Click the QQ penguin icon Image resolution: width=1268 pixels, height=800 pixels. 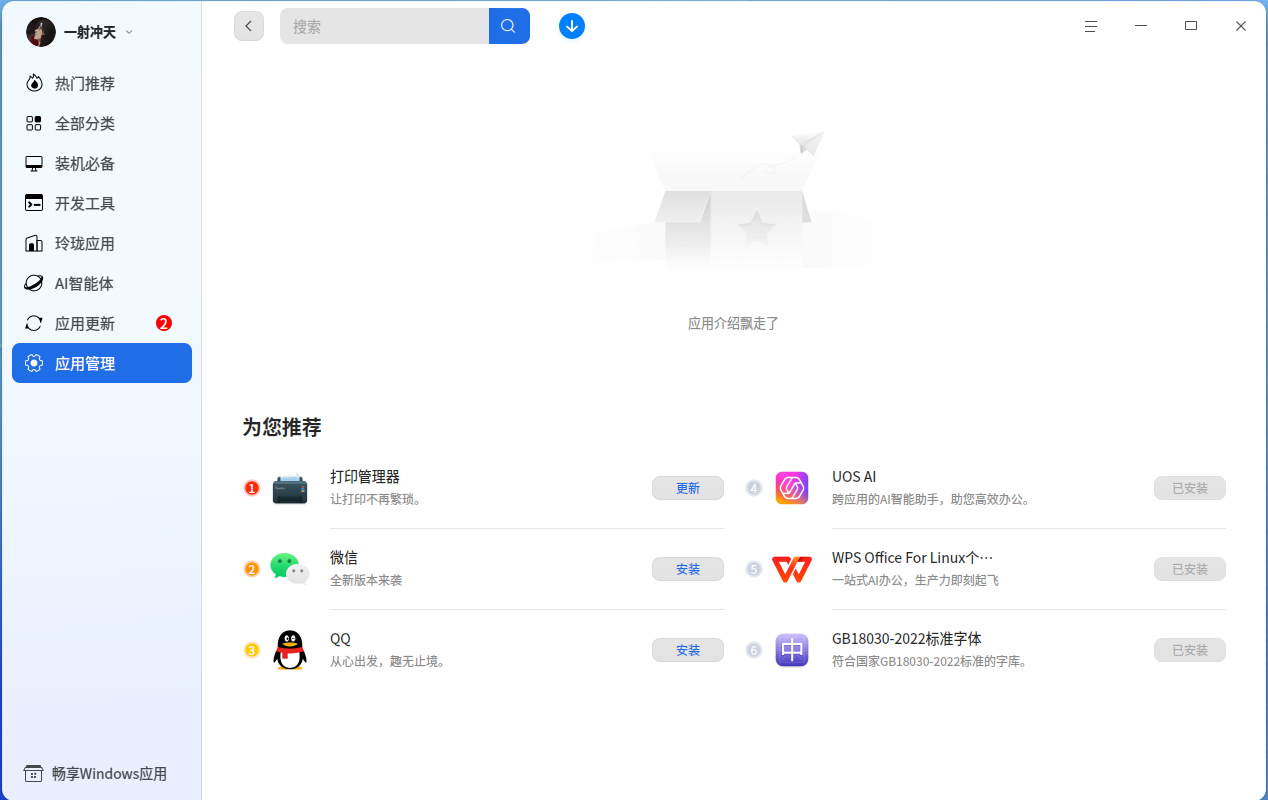[x=289, y=649]
